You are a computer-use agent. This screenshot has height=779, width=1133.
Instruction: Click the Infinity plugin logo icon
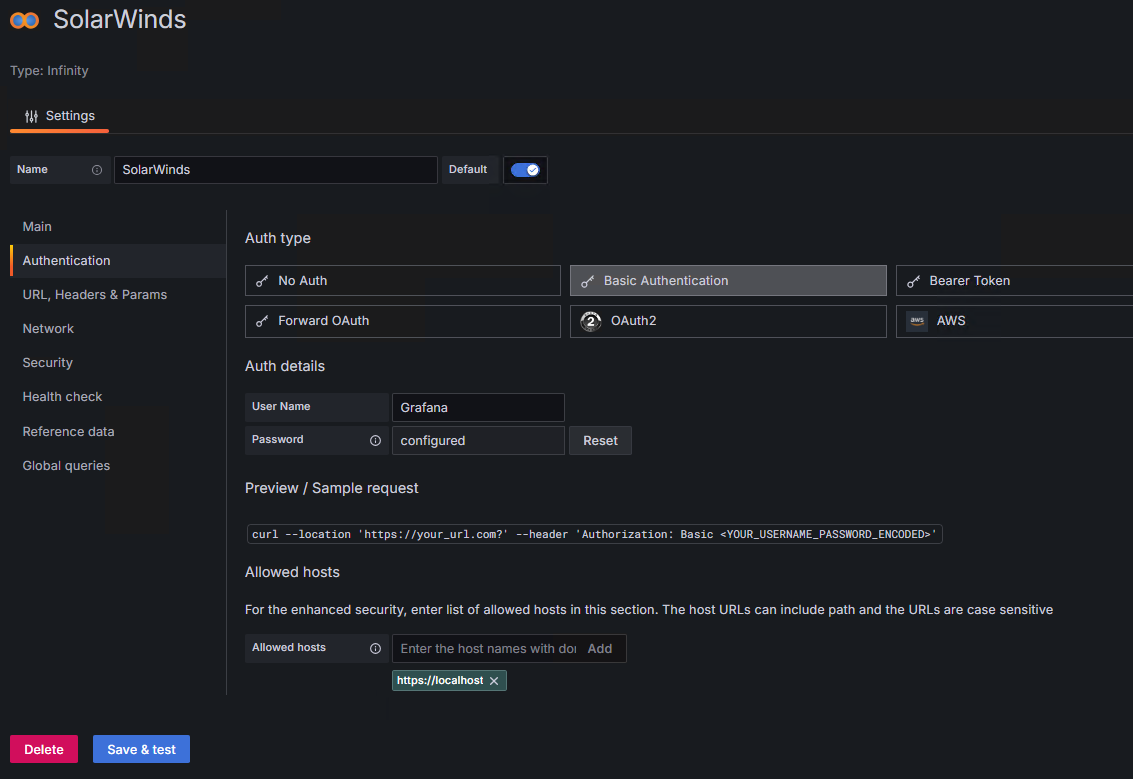click(25, 20)
